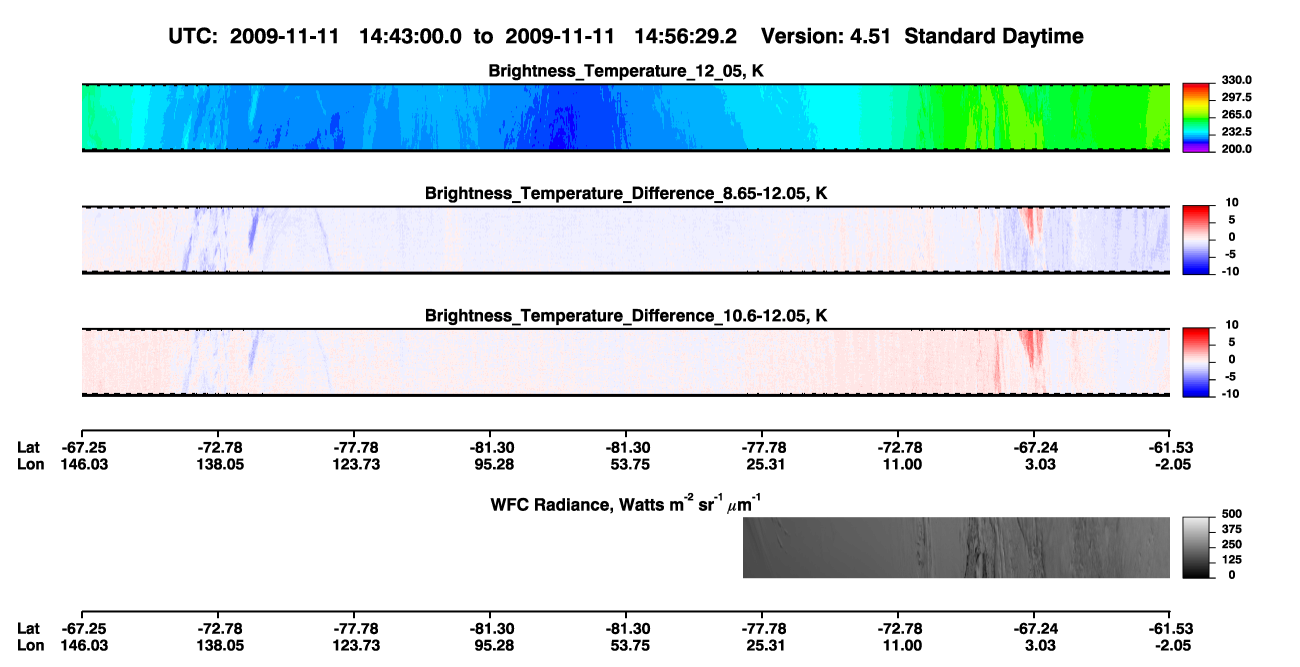Click Lon 95.28 on the axis under temperature panels
Screen dimensions: 1300x667
[490, 464]
